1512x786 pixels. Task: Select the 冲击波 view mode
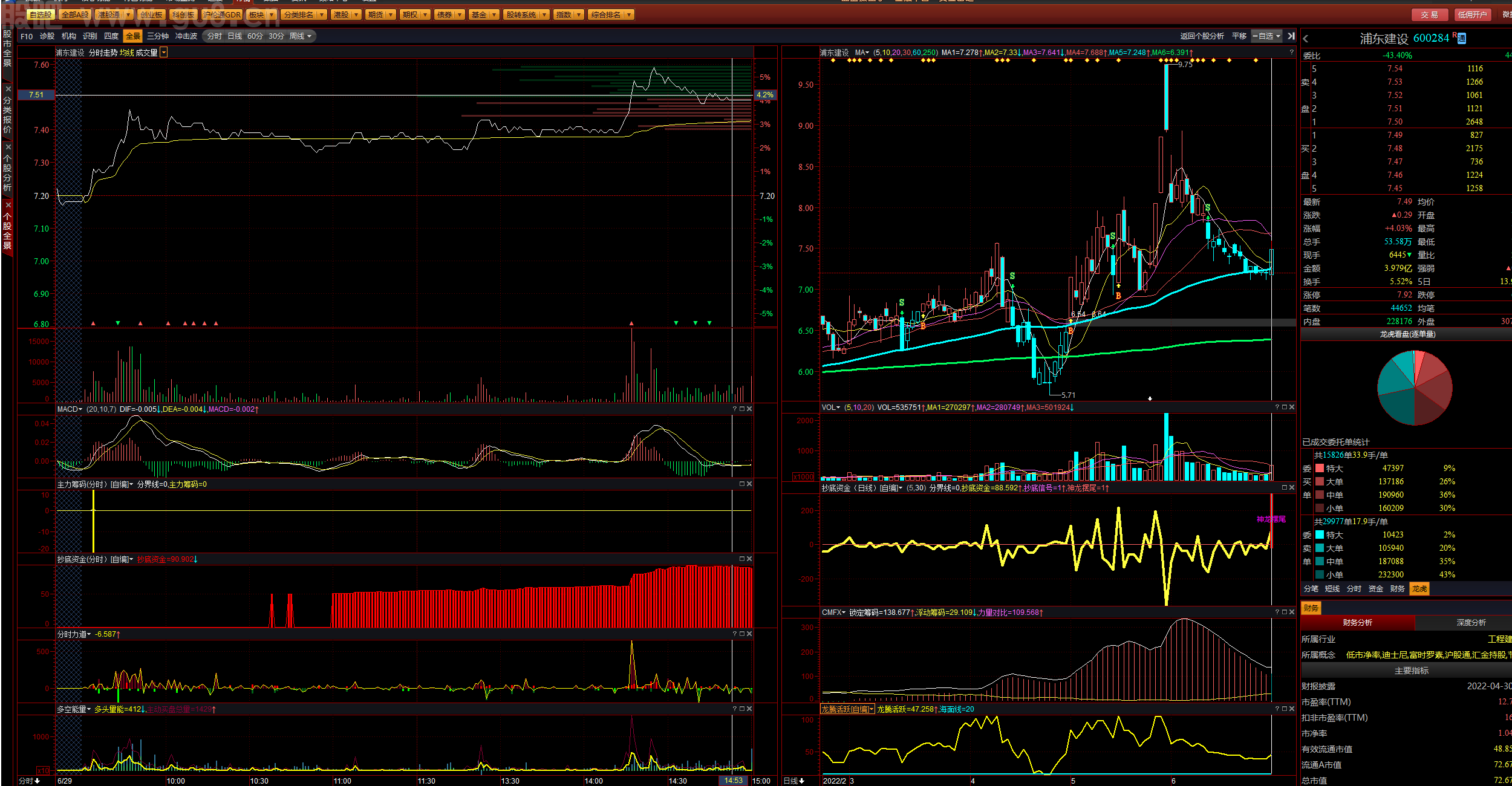tap(186, 36)
